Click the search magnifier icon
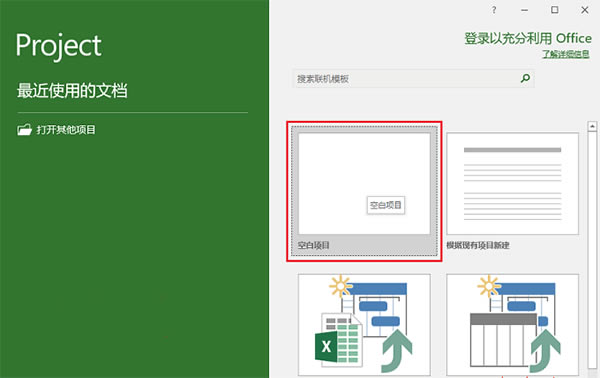600x378 pixels. 525,78
